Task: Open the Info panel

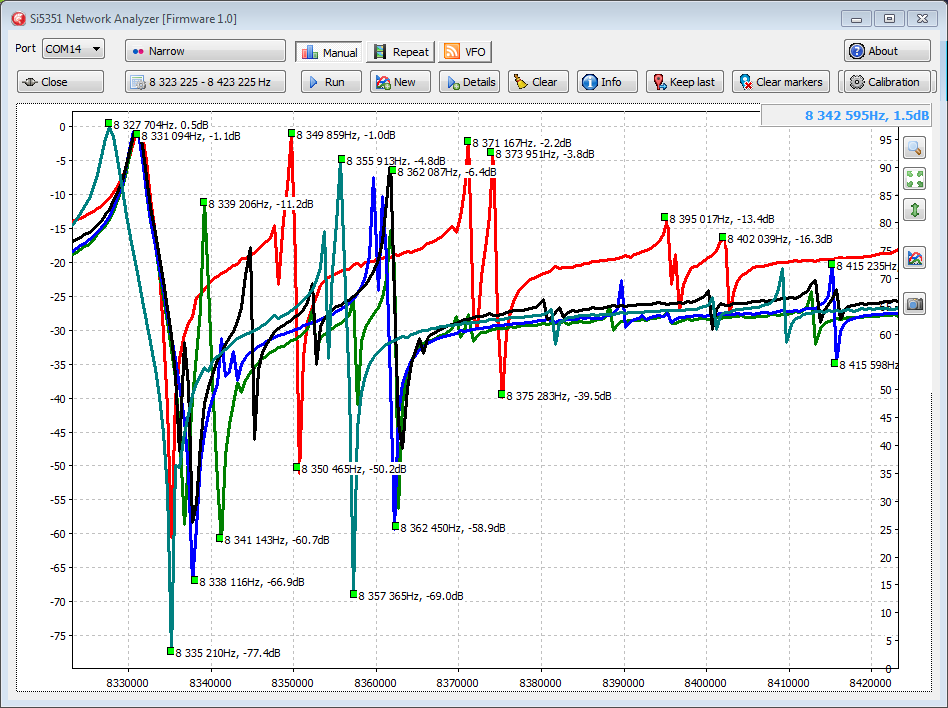Action: 601,82
